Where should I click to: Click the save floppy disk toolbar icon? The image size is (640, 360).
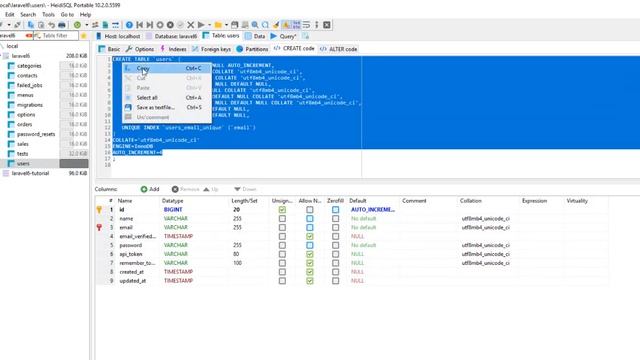(x=235, y=25)
